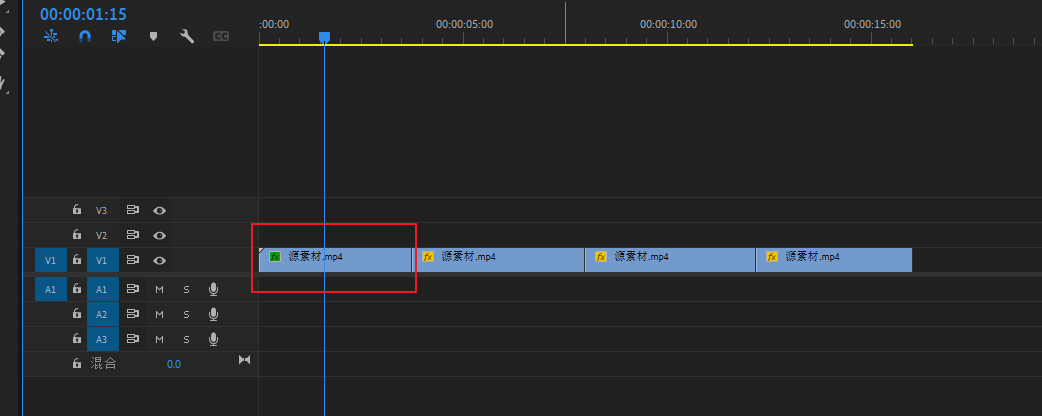Toggle insert sequences as nests icon
The width and height of the screenshot is (1042, 416).
(53, 36)
